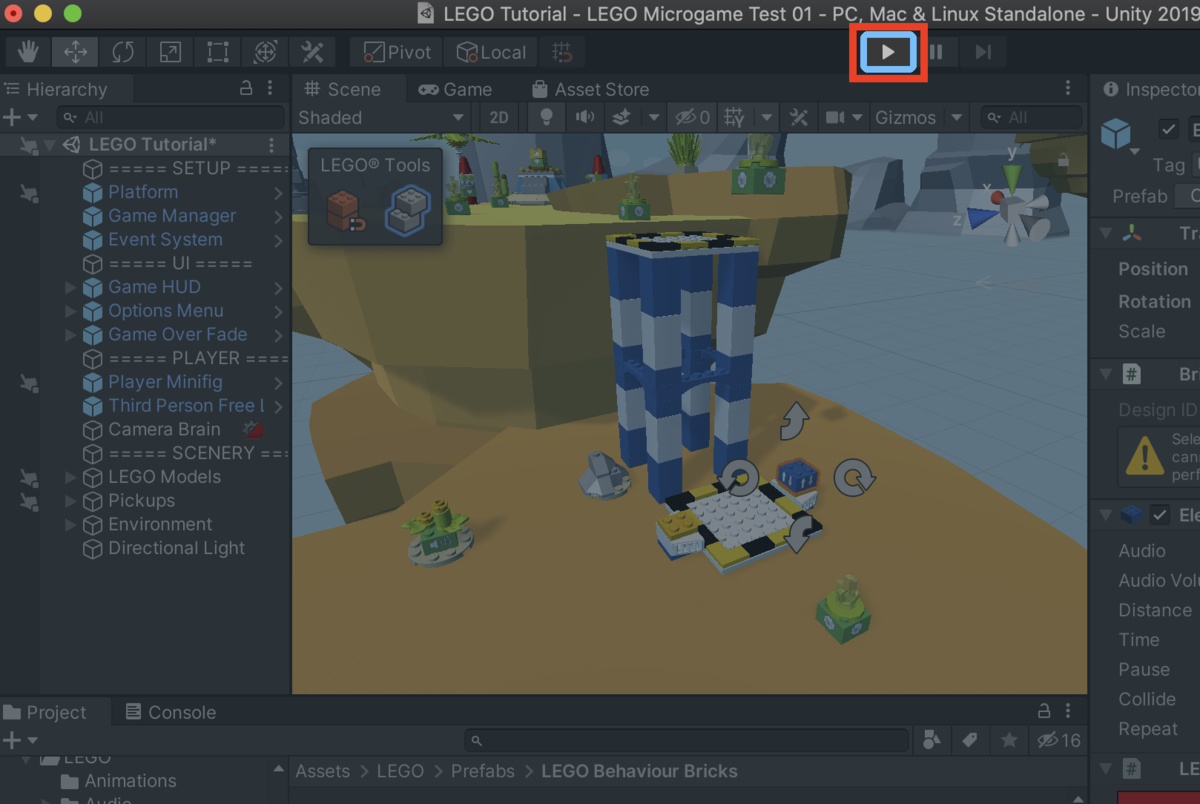Open Project favorites star icon
Viewport: 1200px width, 804px height.
point(1009,740)
